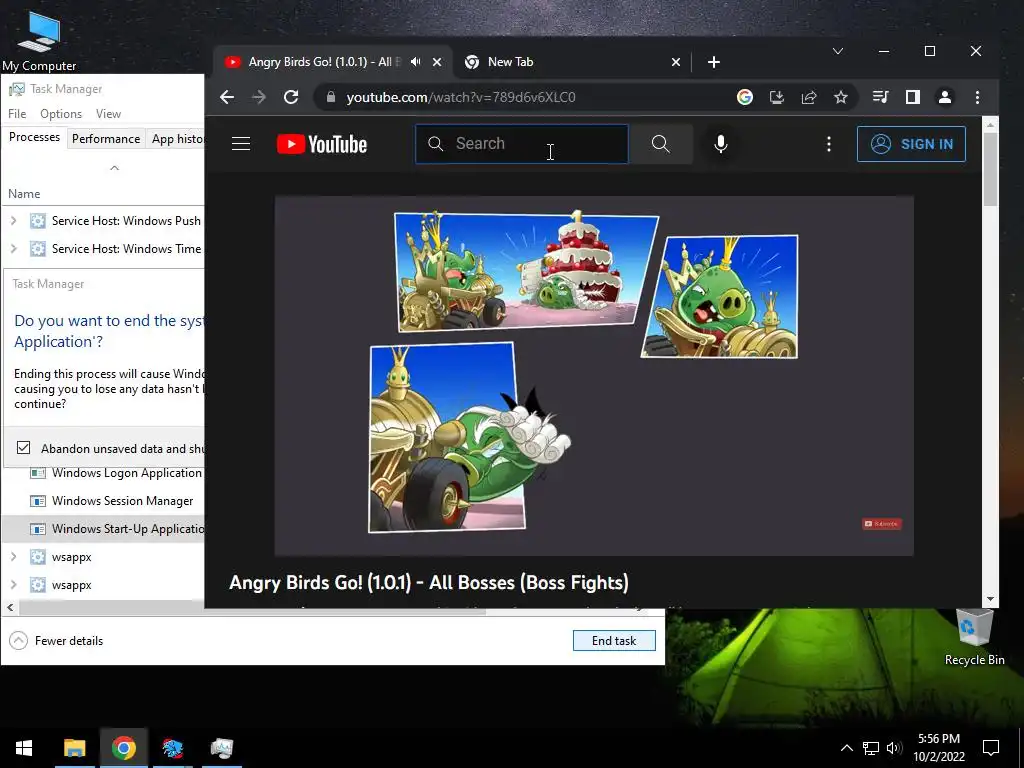1024x768 pixels.
Task: Open network status tray icon
Action: pyautogui.click(x=871, y=748)
